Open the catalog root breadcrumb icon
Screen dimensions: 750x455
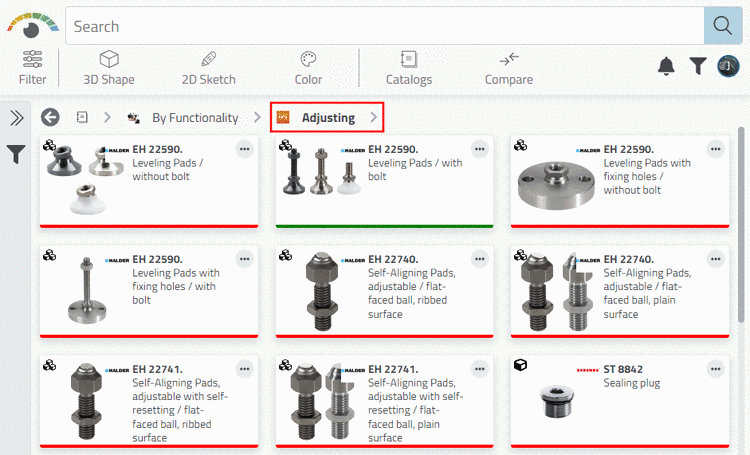(82, 117)
